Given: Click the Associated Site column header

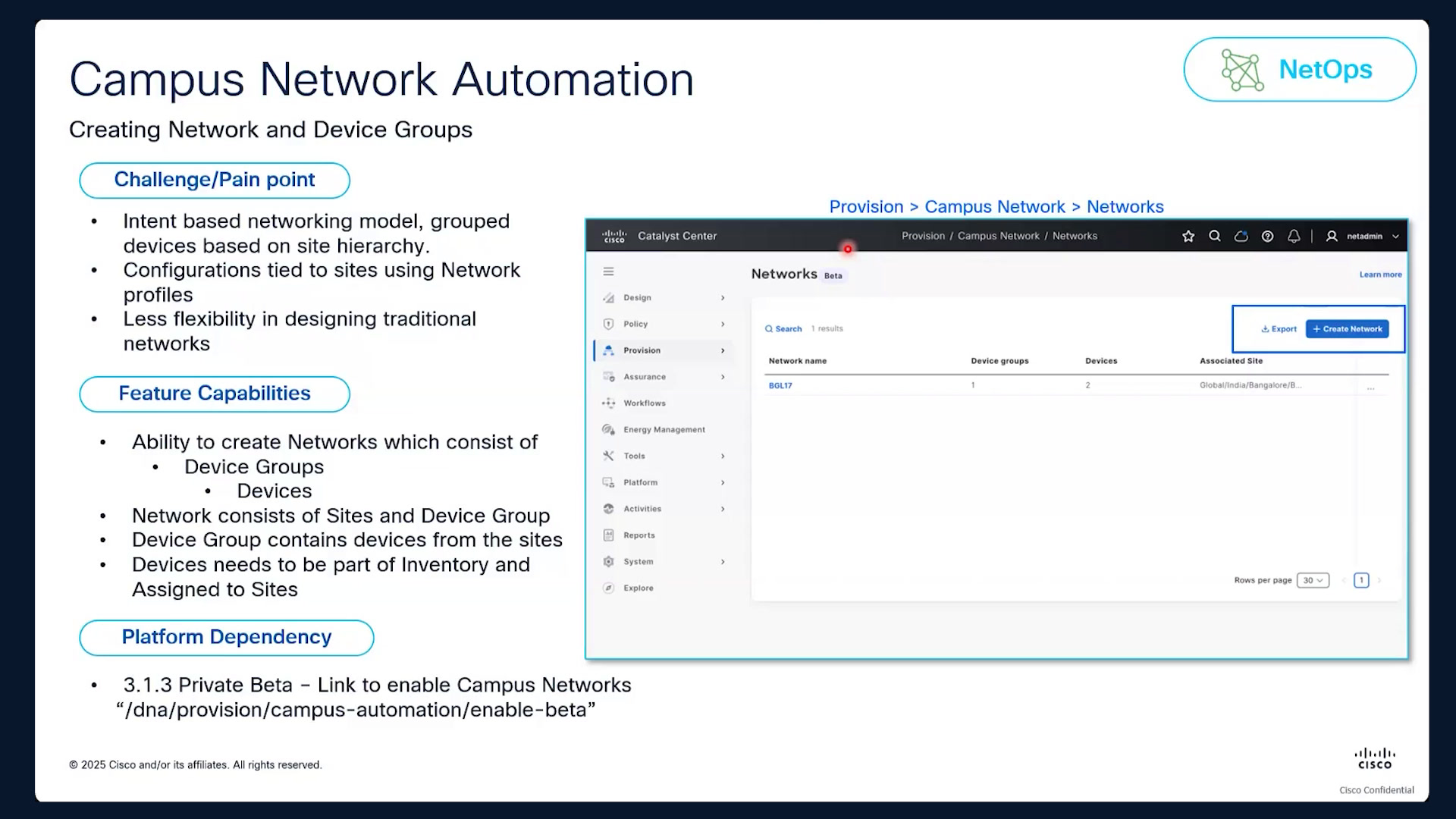Looking at the screenshot, I should coord(1231,361).
